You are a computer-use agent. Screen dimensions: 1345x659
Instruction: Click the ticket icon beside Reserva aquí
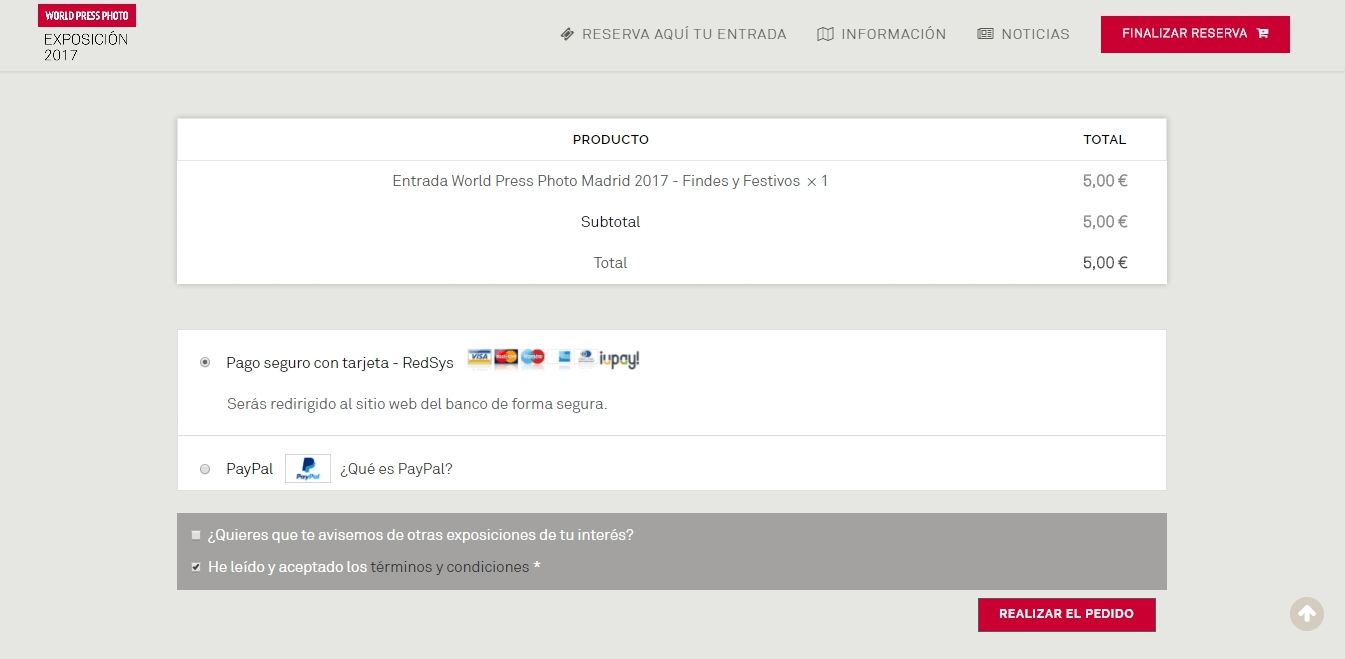pos(567,34)
